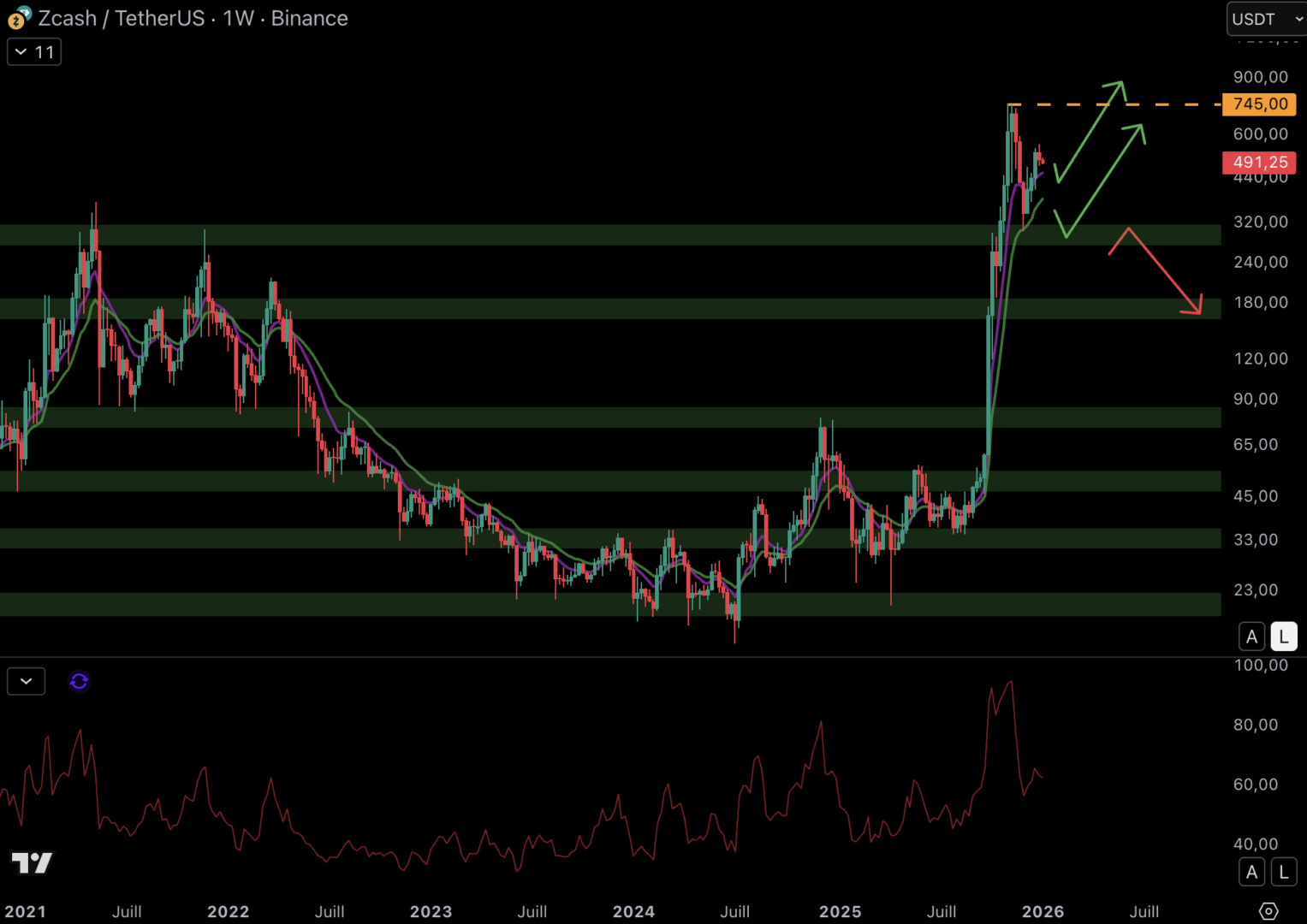1307x924 pixels.
Task: Toggle auto scale A on main price pane
Action: tap(1251, 637)
